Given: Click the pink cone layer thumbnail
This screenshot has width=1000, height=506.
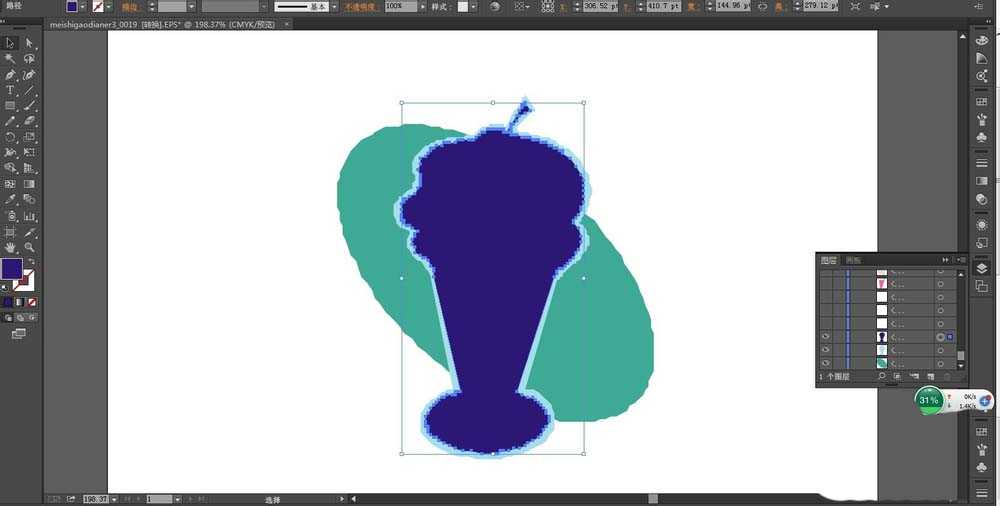Looking at the screenshot, I should tap(882, 284).
